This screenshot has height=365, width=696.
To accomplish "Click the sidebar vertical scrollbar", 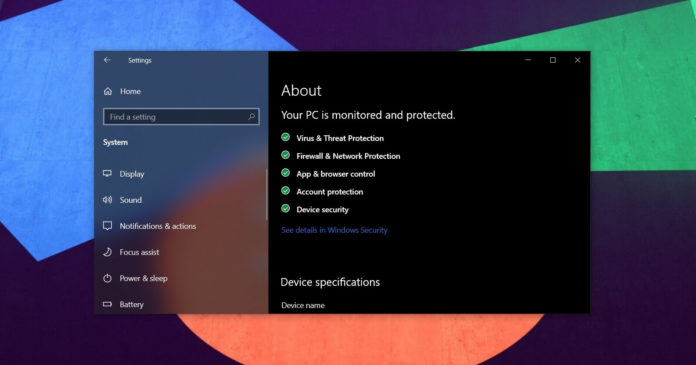I will click(x=267, y=194).
